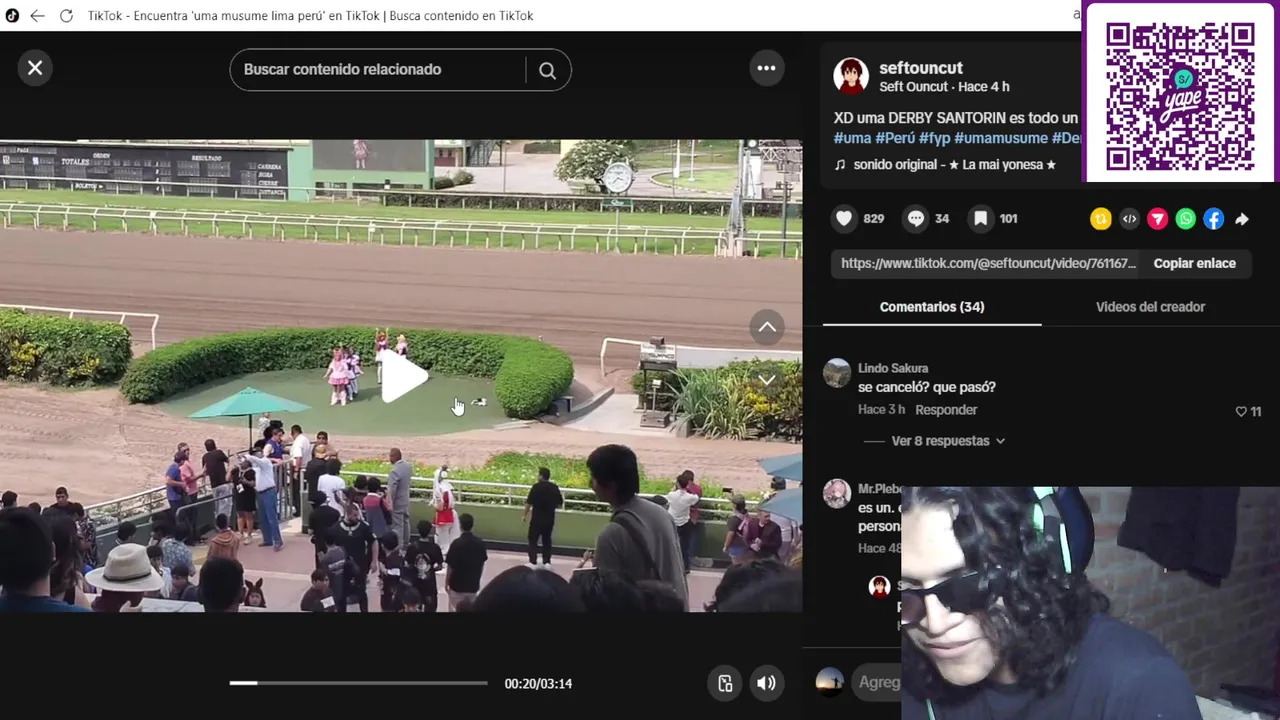This screenshot has height=720, width=1280.
Task: Click browser back arrow
Action: [x=37, y=15]
